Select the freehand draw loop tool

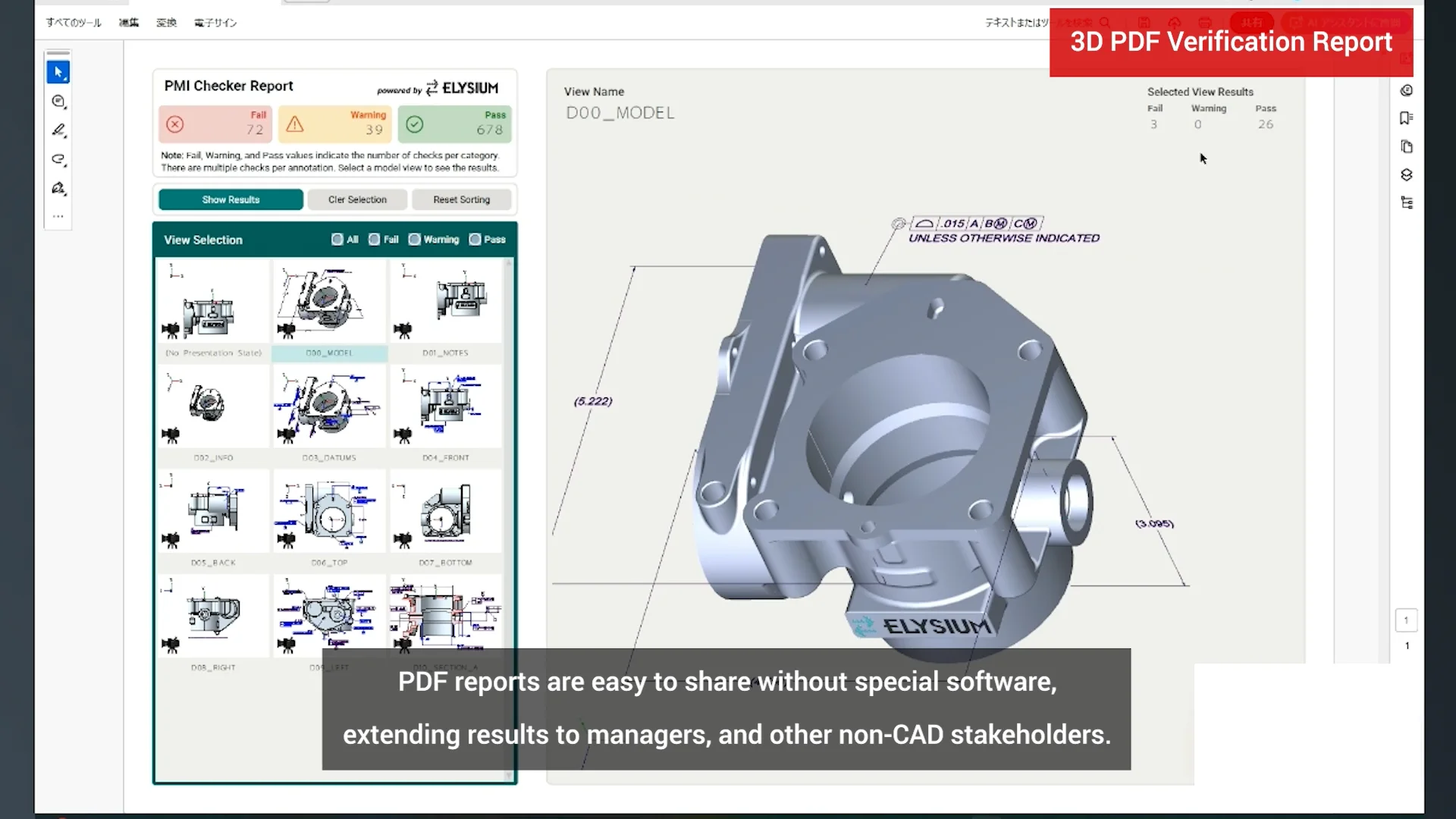click(x=58, y=159)
